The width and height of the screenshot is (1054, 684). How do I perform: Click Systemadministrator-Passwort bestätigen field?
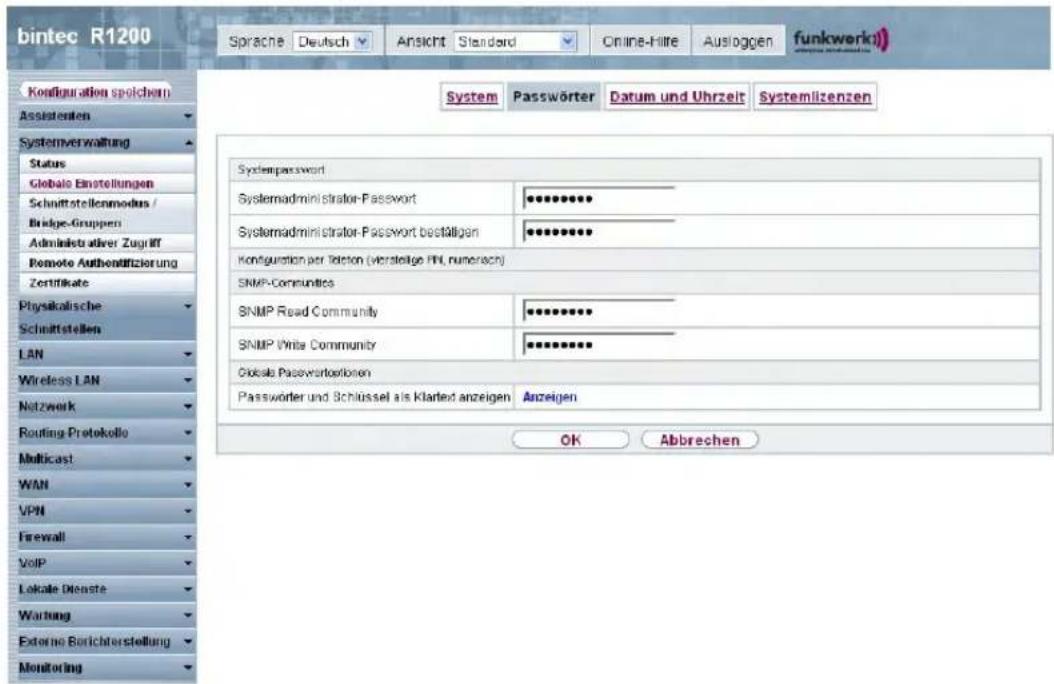click(x=598, y=232)
